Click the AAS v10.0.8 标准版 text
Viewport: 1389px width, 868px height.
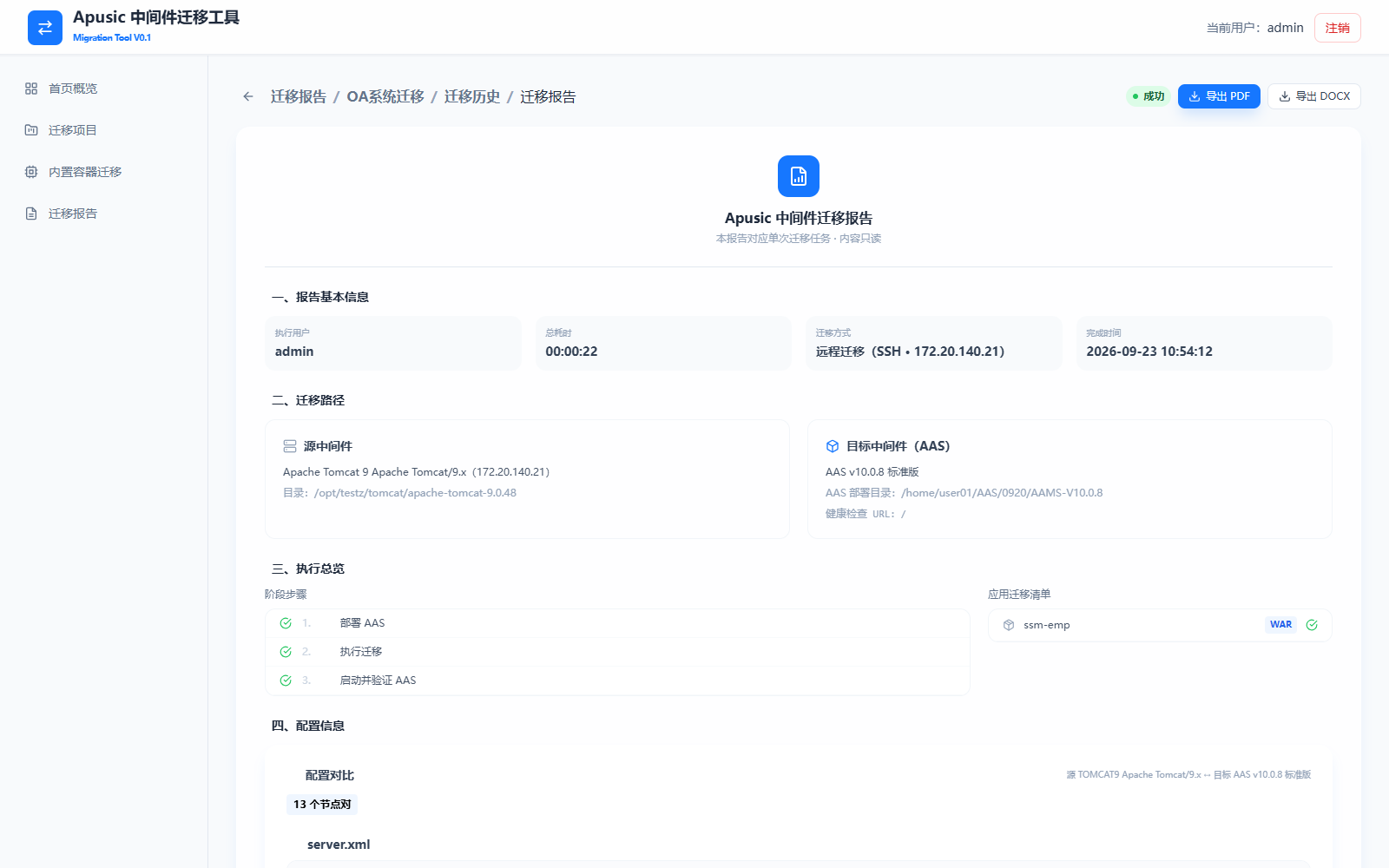tap(872, 472)
